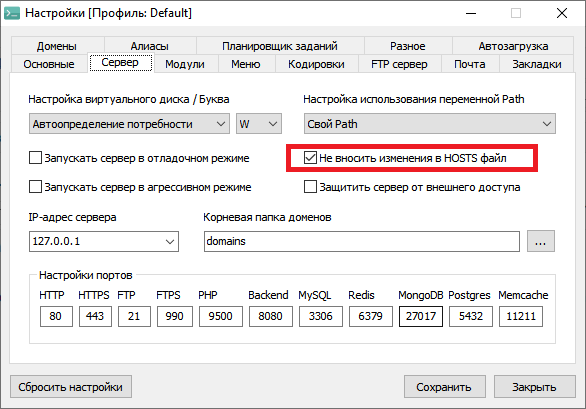Open the Домены tab
586x409 pixels.
point(57,46)
